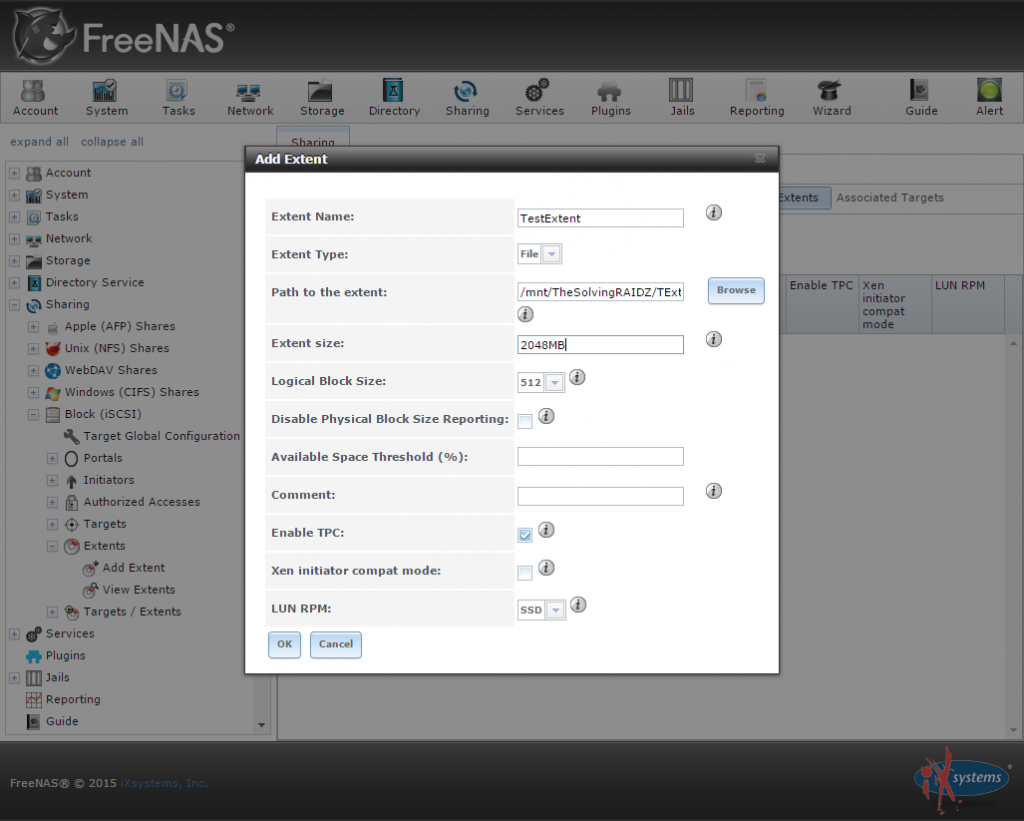This screenshot has height=821, width=1024.
Task: Click inside the Extent size field
Action: tap(600, 343)
